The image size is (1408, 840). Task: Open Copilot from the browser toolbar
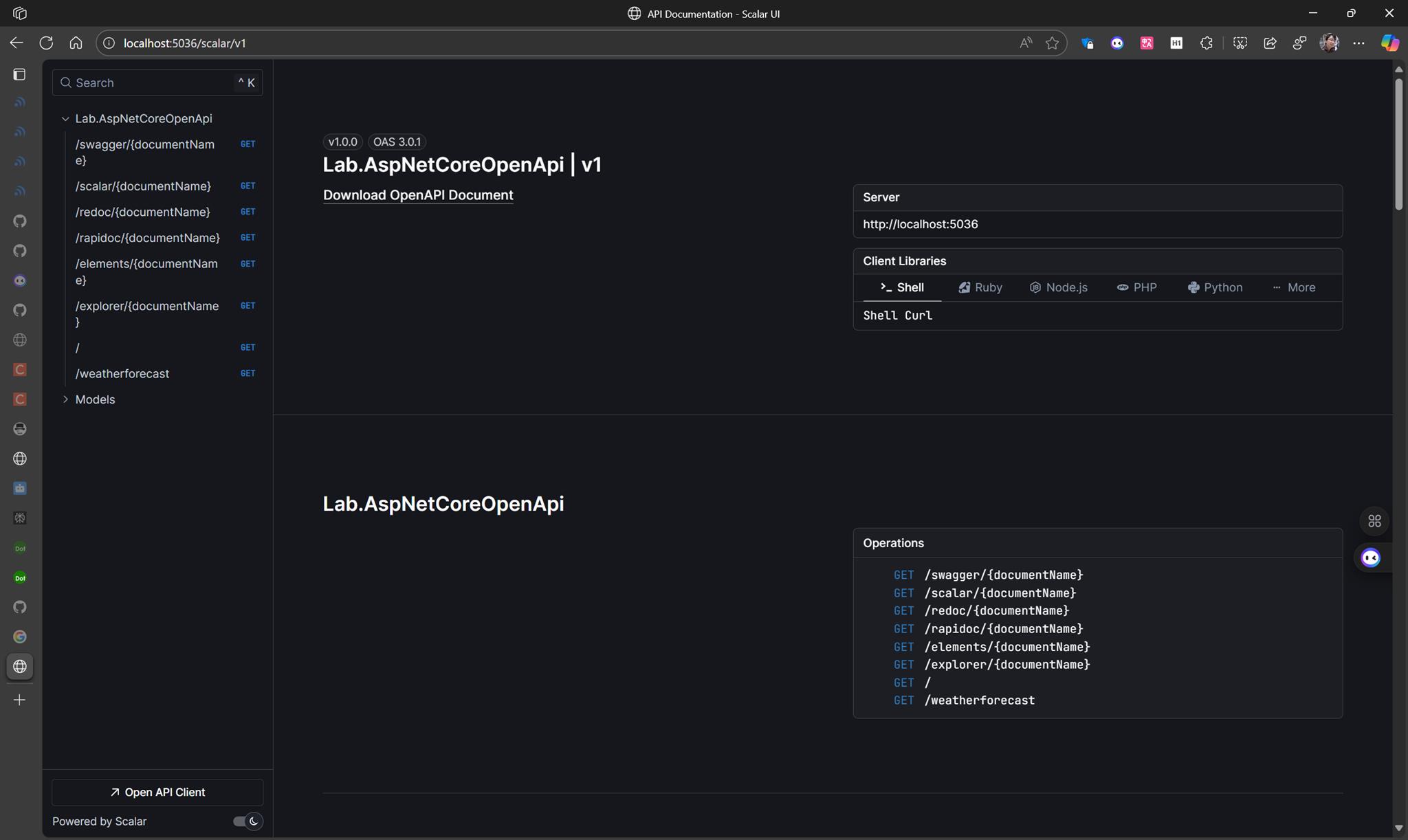click(1389, 43)
